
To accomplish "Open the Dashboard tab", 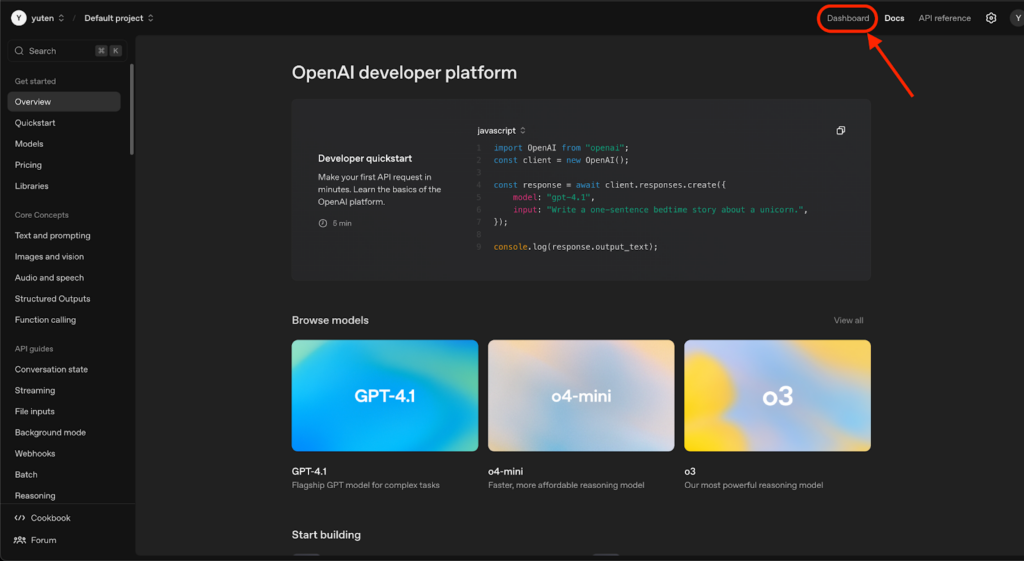I will pyautogui.click(x=848, y=18).
